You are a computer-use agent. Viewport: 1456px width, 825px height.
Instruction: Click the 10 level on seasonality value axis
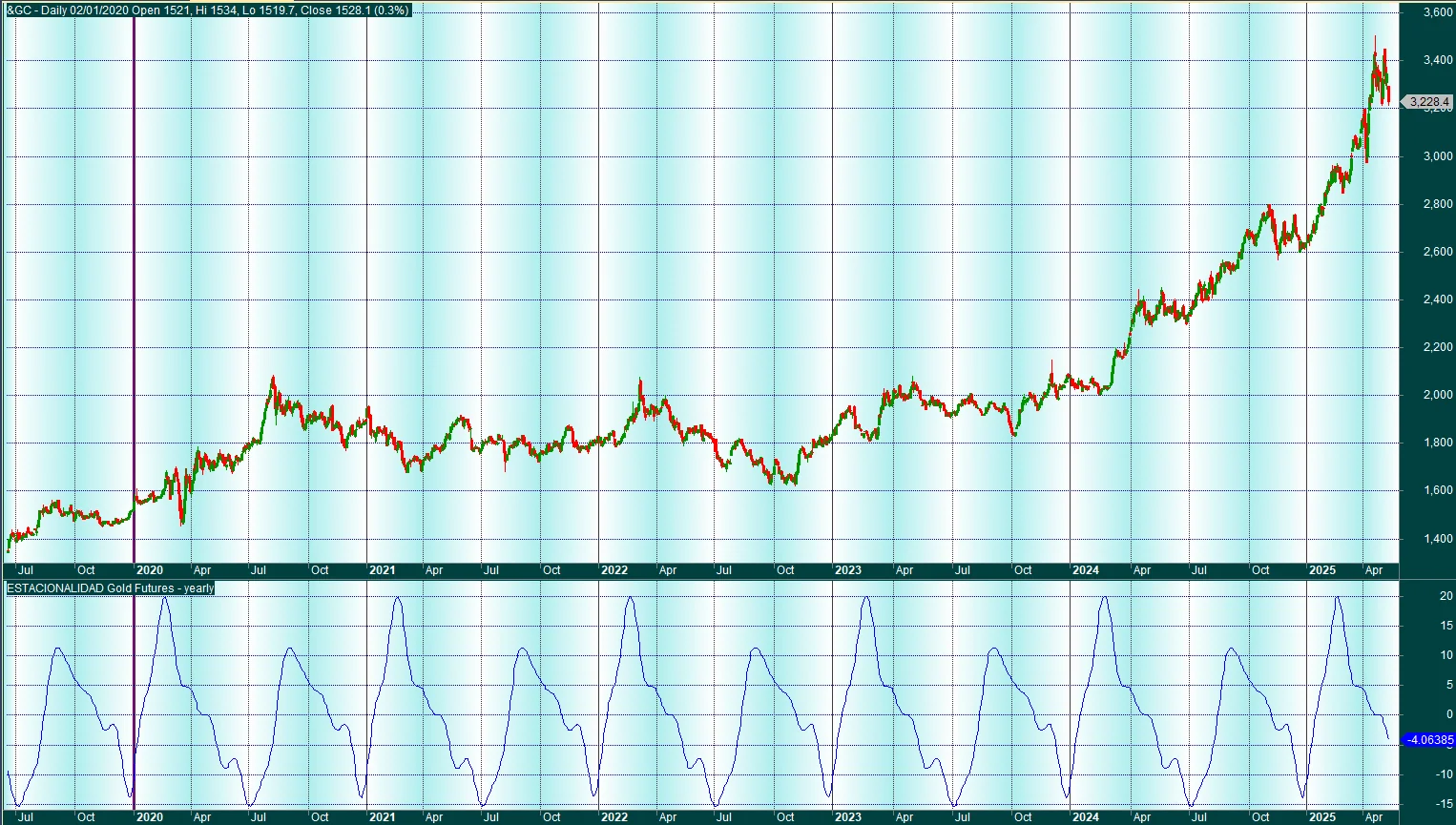(x=1446, y=655)
